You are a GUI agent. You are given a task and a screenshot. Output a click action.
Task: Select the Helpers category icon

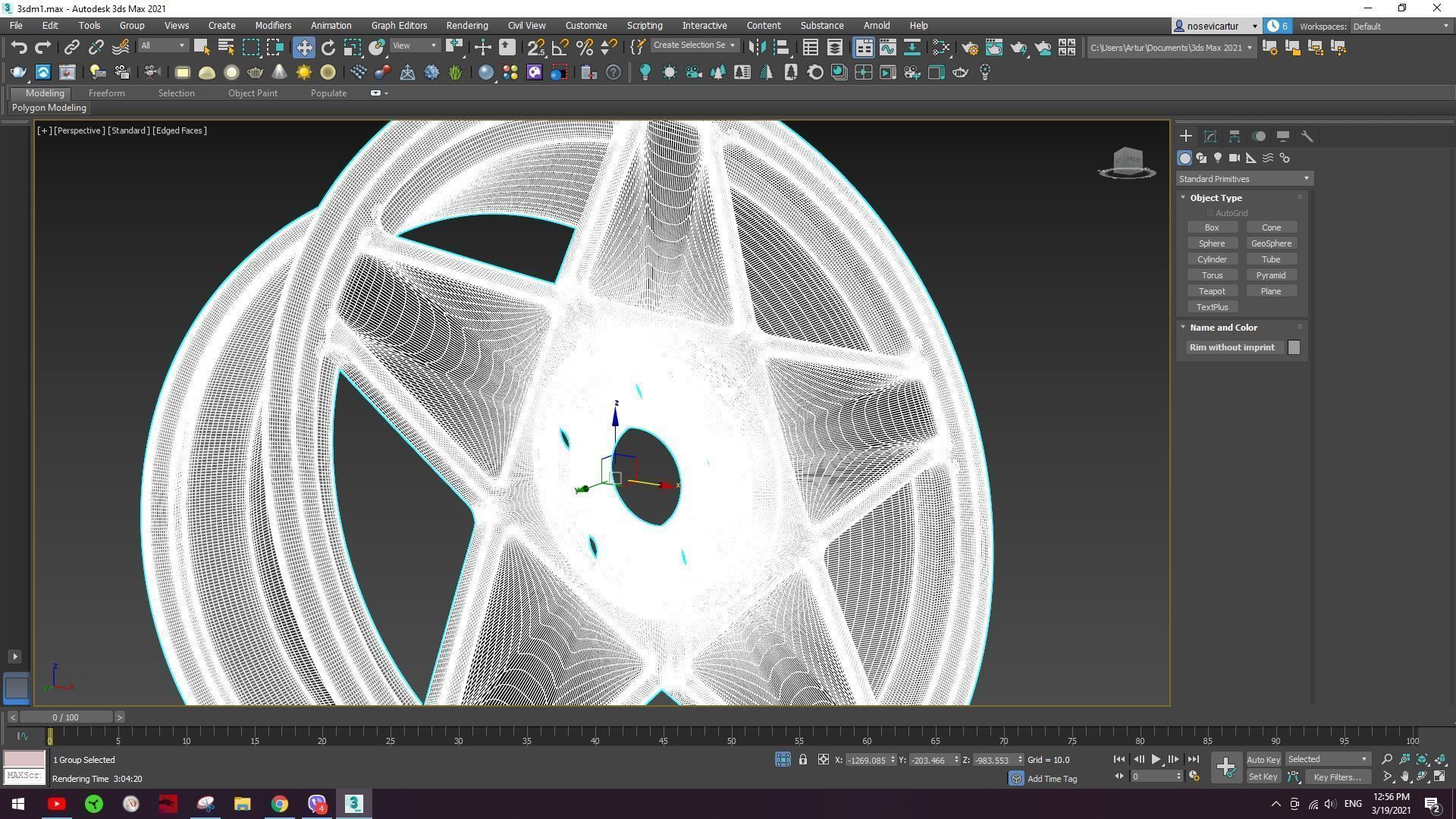1251,158
